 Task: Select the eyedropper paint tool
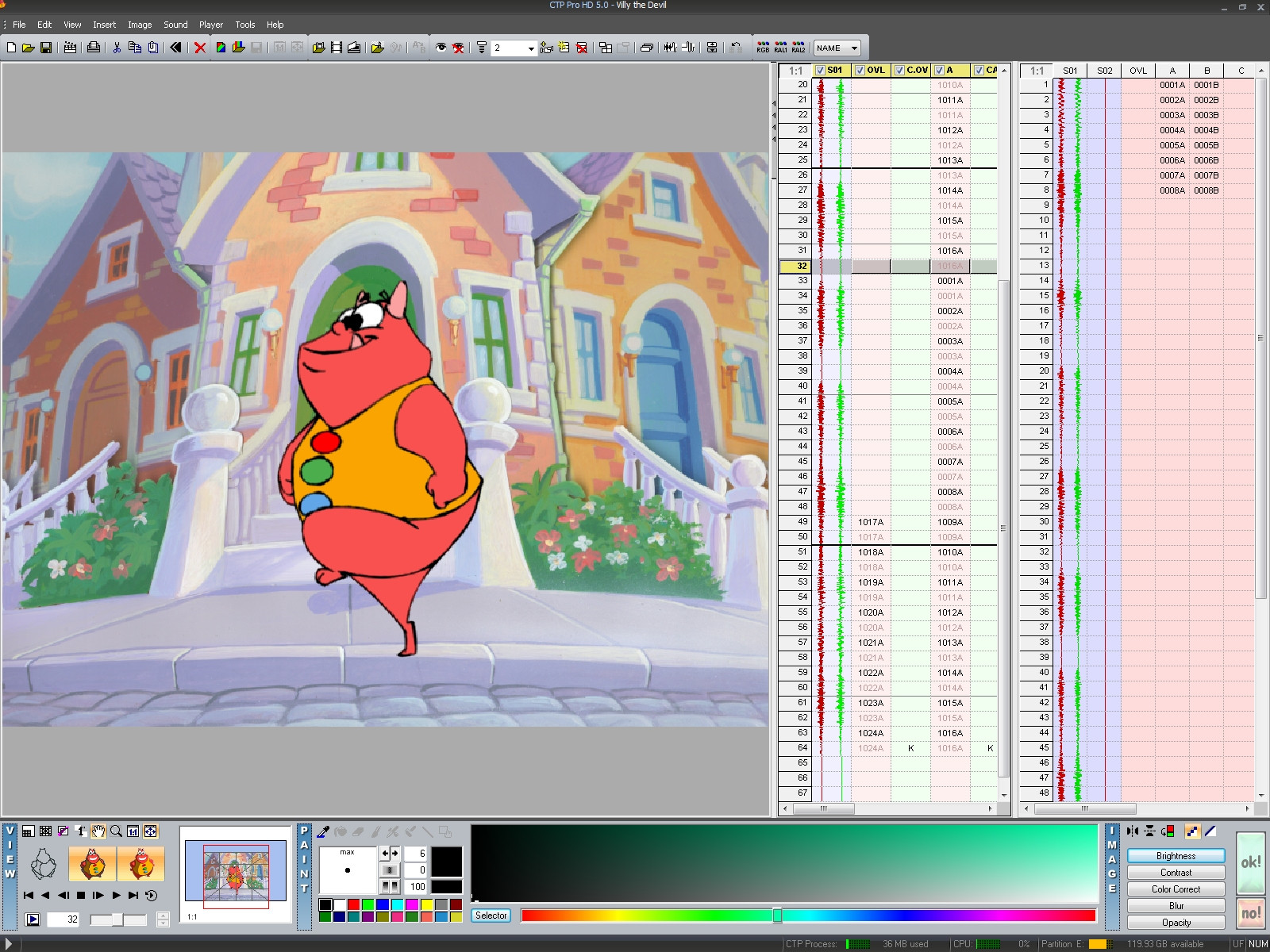[x=323, y=831]
